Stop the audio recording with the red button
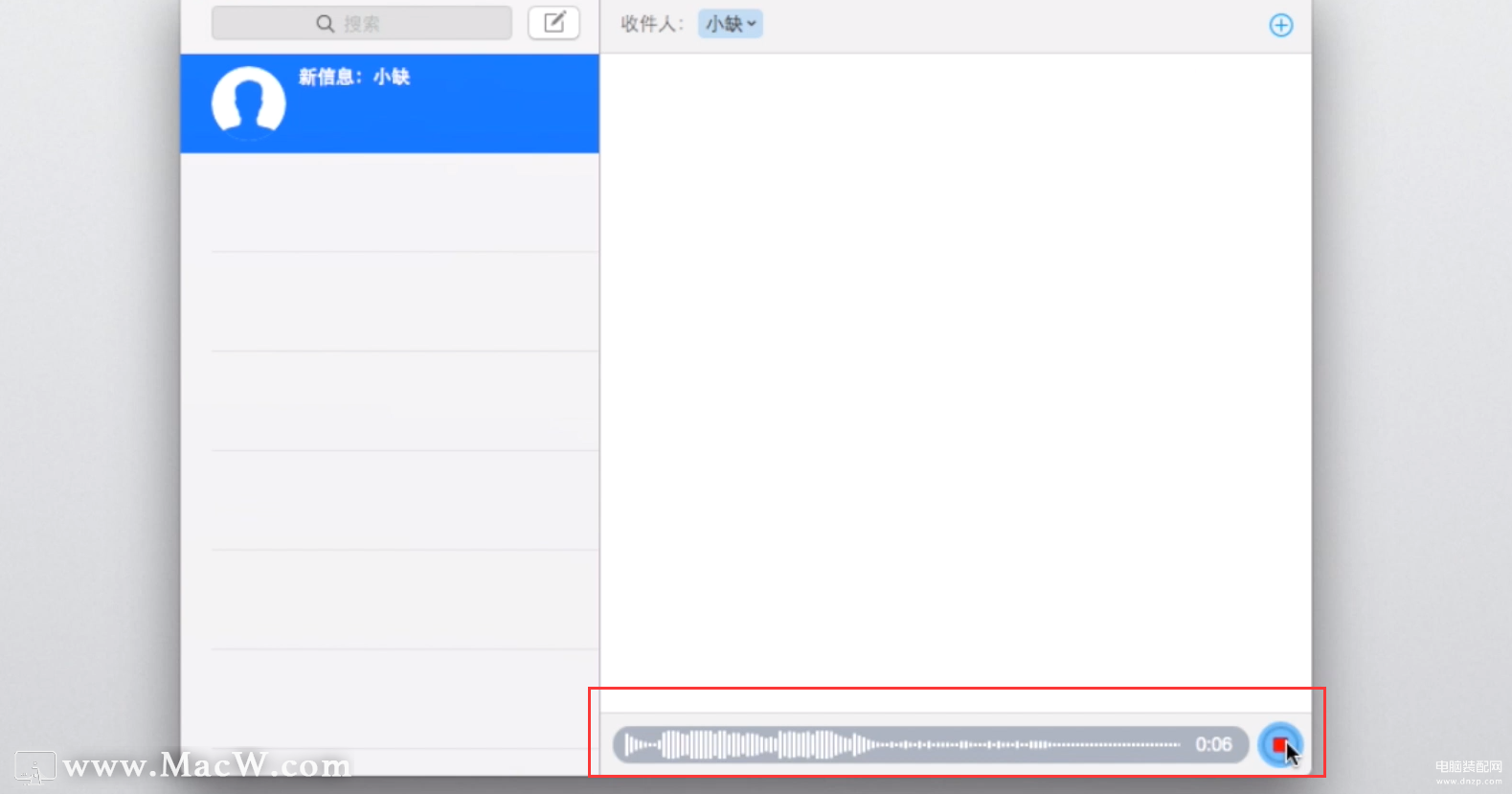Image resolution: width=1512 pixels, height=794 pixels. (x=1280, y=745)
